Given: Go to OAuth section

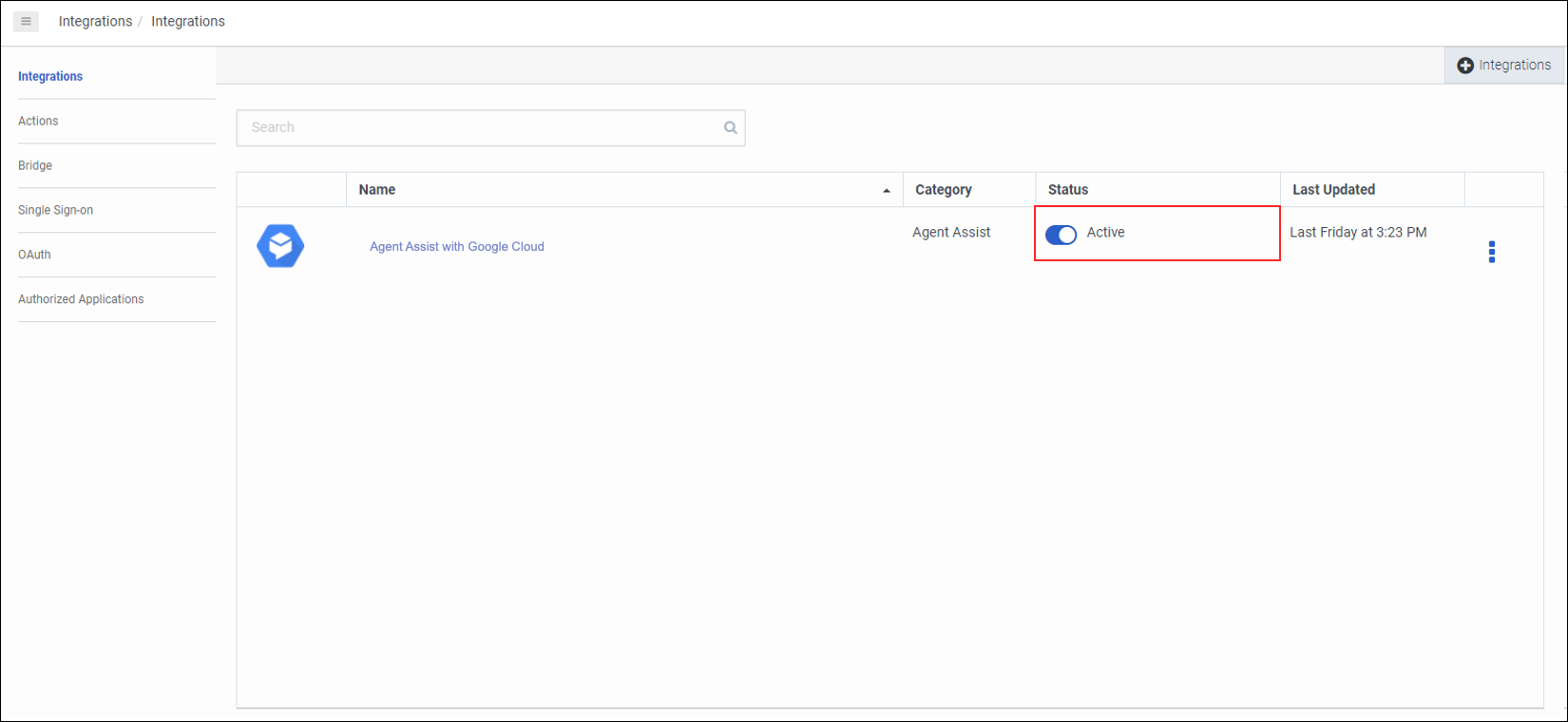Looking at the screenshot, I should click(34, 255).
